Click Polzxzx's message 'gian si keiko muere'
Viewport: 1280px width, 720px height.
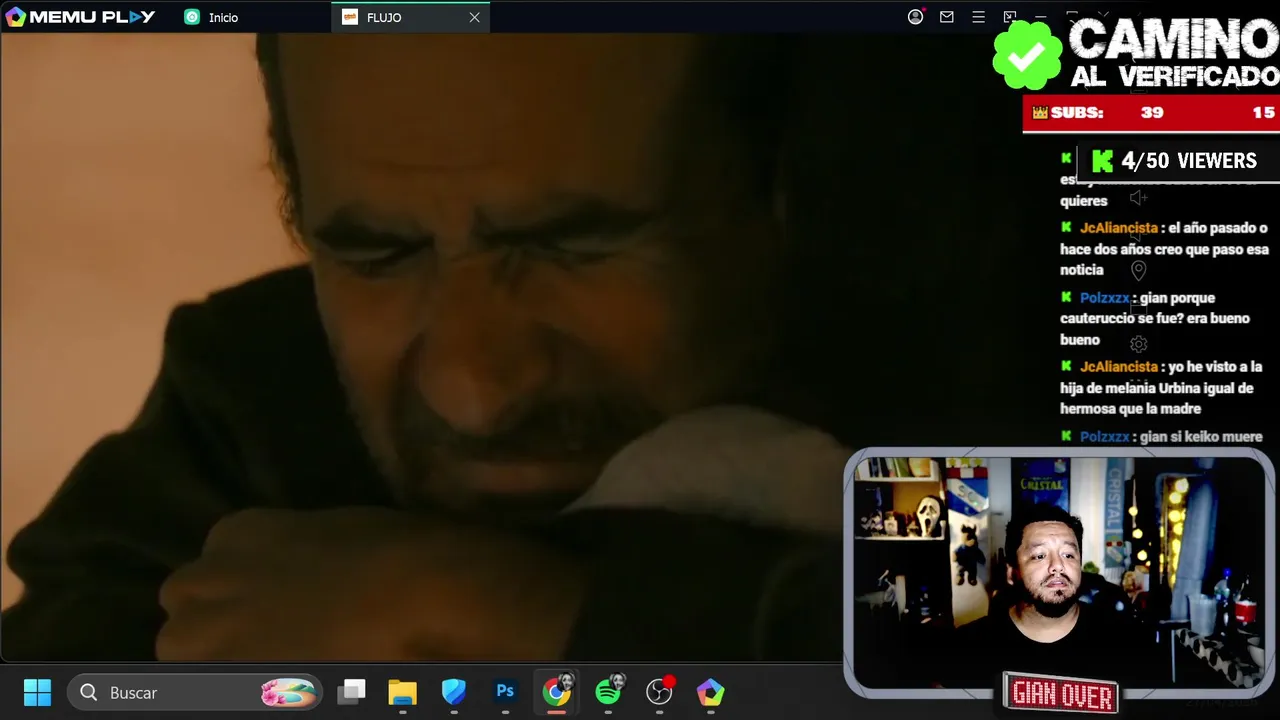[x=1161, y=437]
